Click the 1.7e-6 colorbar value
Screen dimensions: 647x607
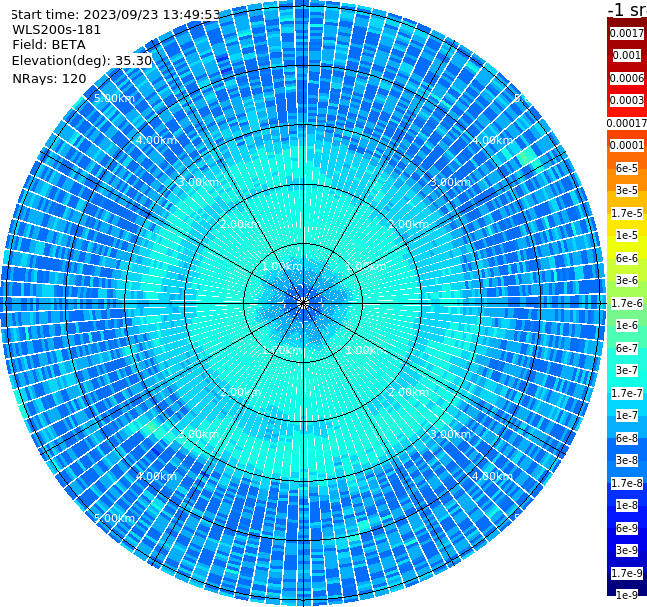click(627, 303)
